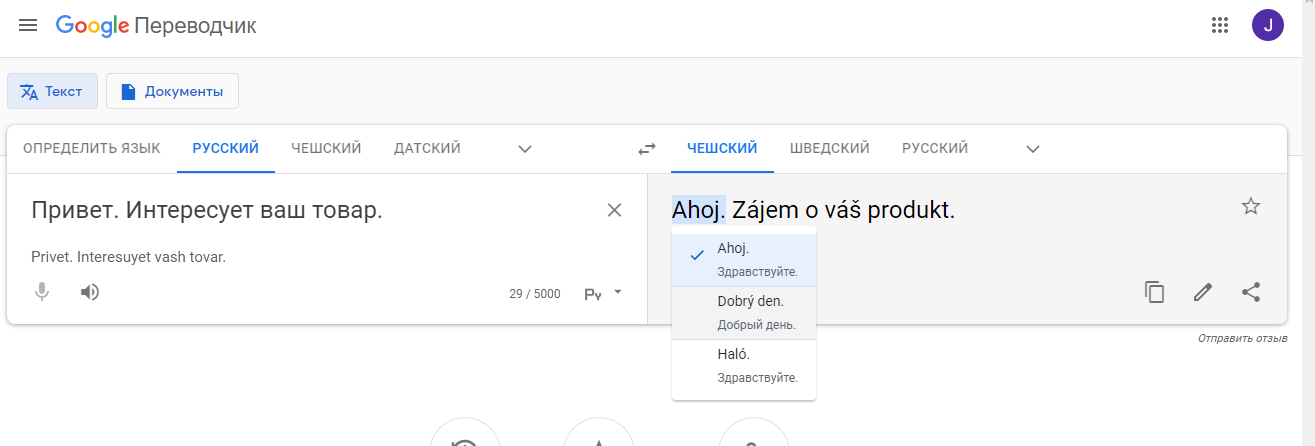The width and height of the screenshot is (1315, 446).
Task: Switch to the Документы mode
Action: coord(172,91)
